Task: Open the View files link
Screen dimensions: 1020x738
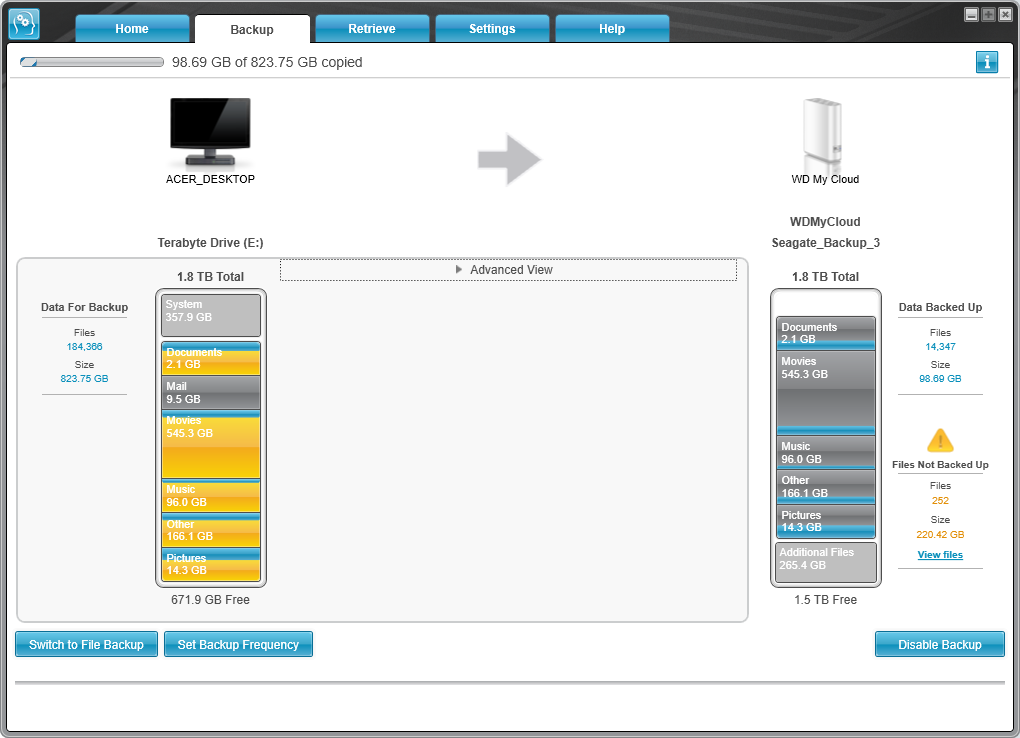Action: (x=940, y=554)
